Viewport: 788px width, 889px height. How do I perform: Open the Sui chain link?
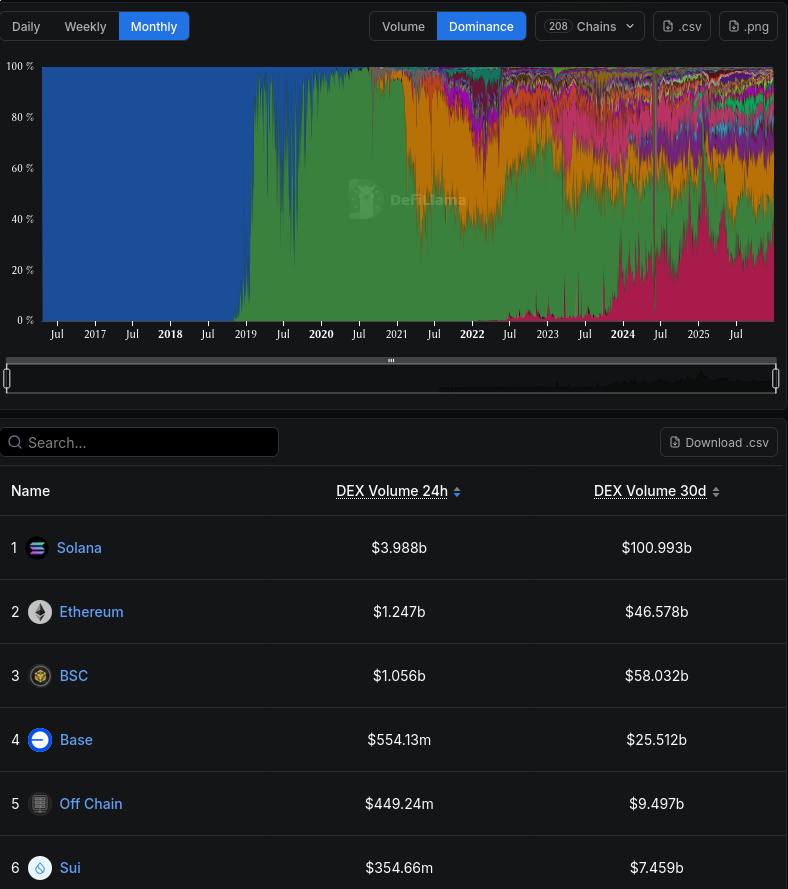(70, 868)
